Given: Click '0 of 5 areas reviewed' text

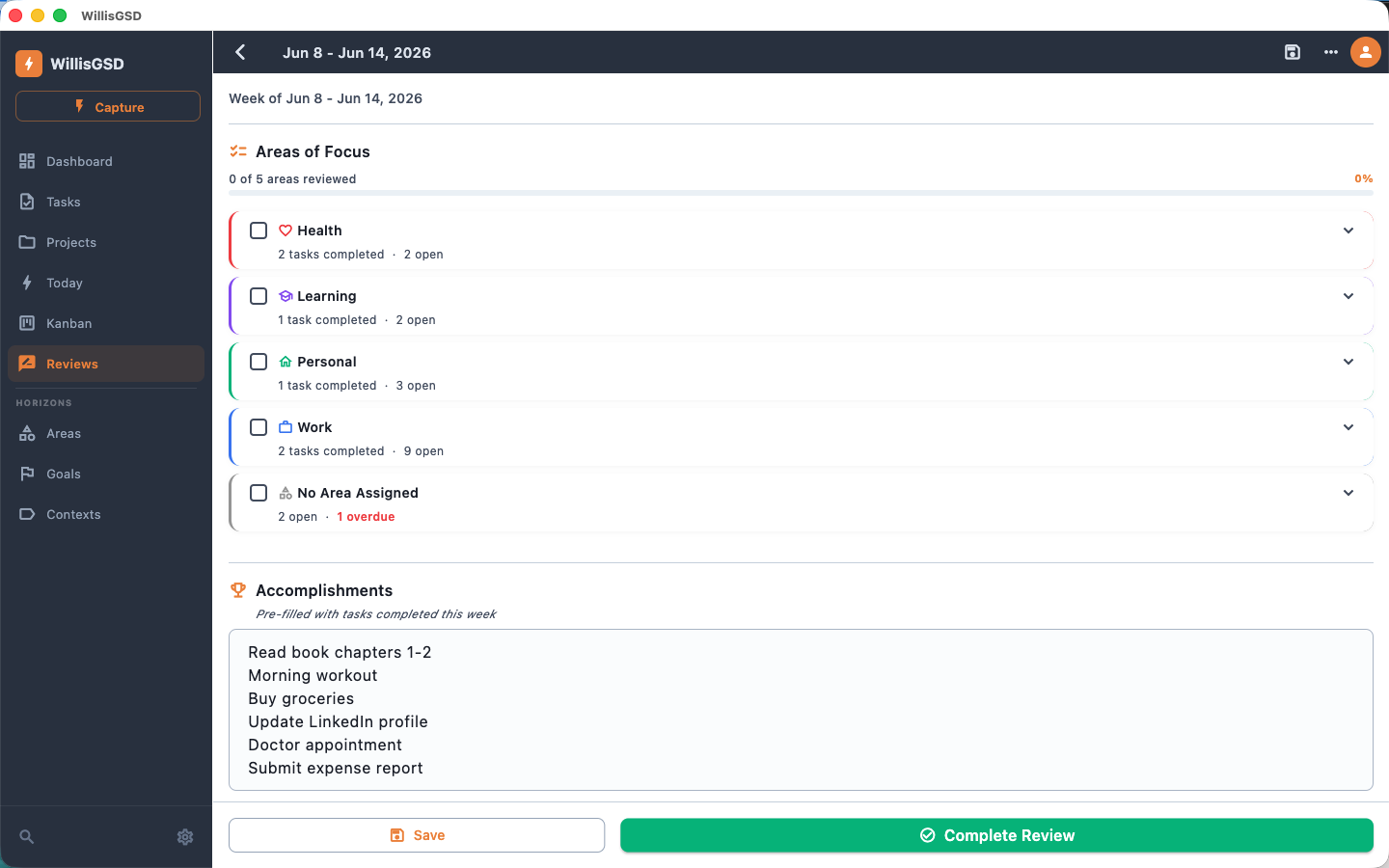Looking at the screenshot, I should click(x=292, y=179).
